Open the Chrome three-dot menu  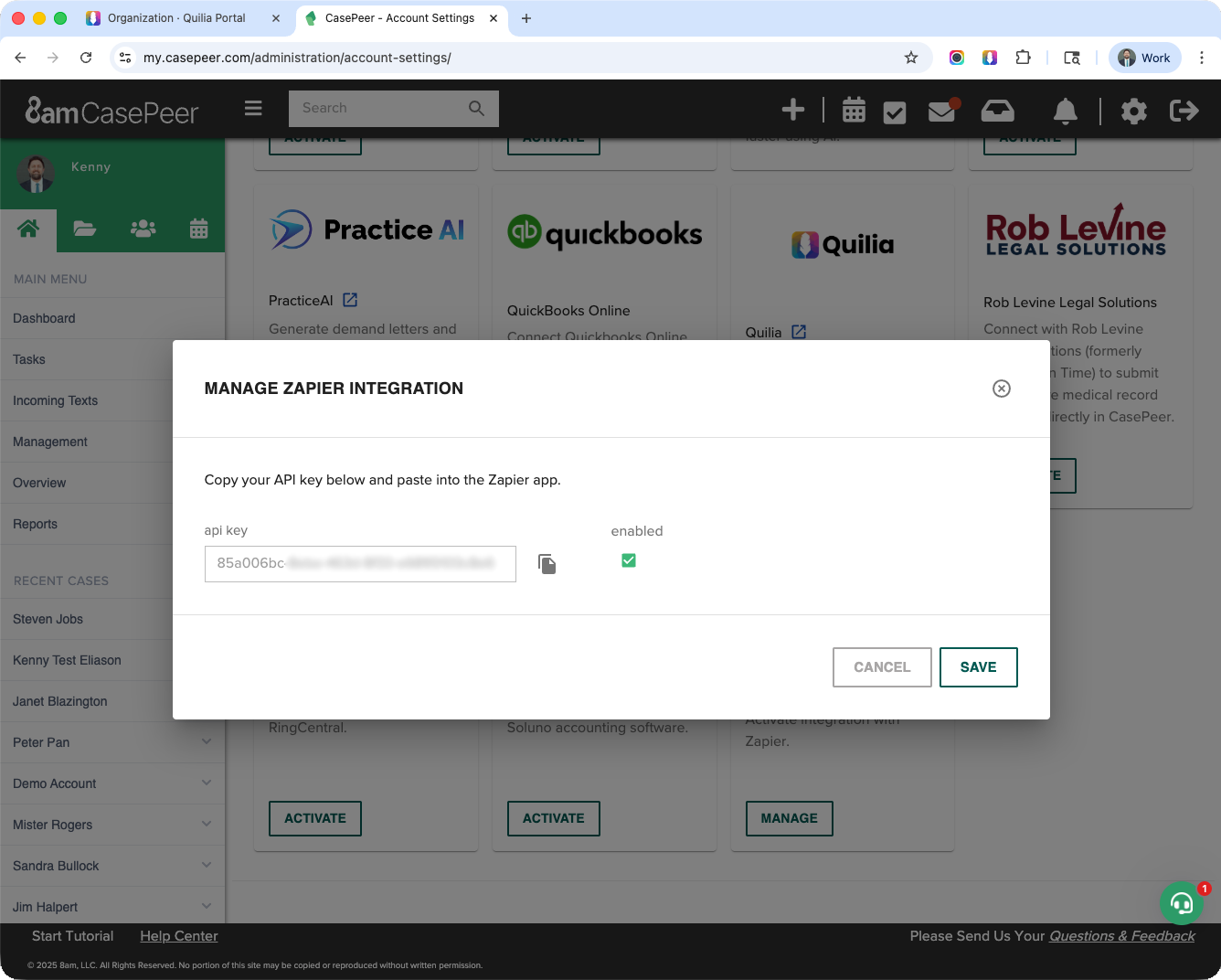pos(1202,58)
